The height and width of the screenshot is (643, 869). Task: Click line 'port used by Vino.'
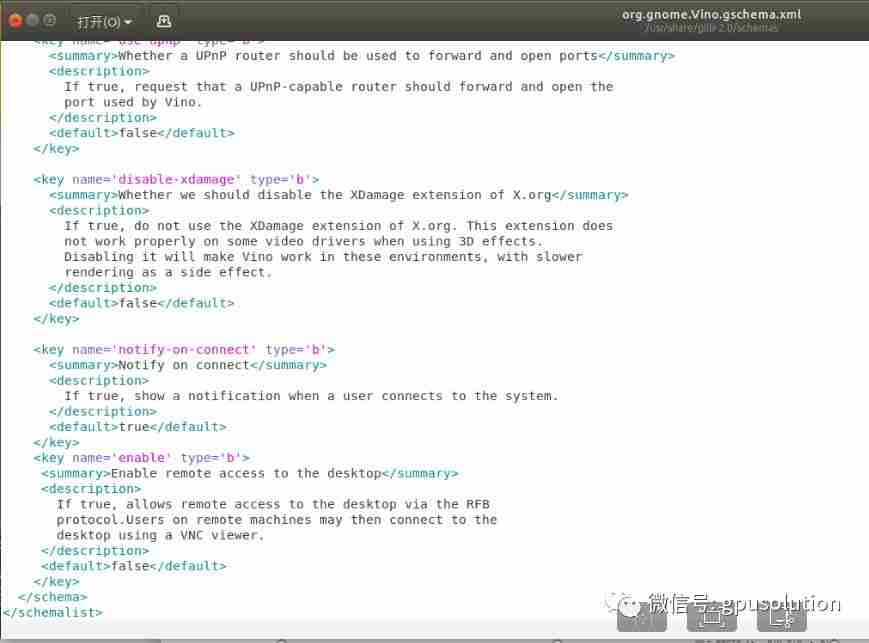pos(133,103)
